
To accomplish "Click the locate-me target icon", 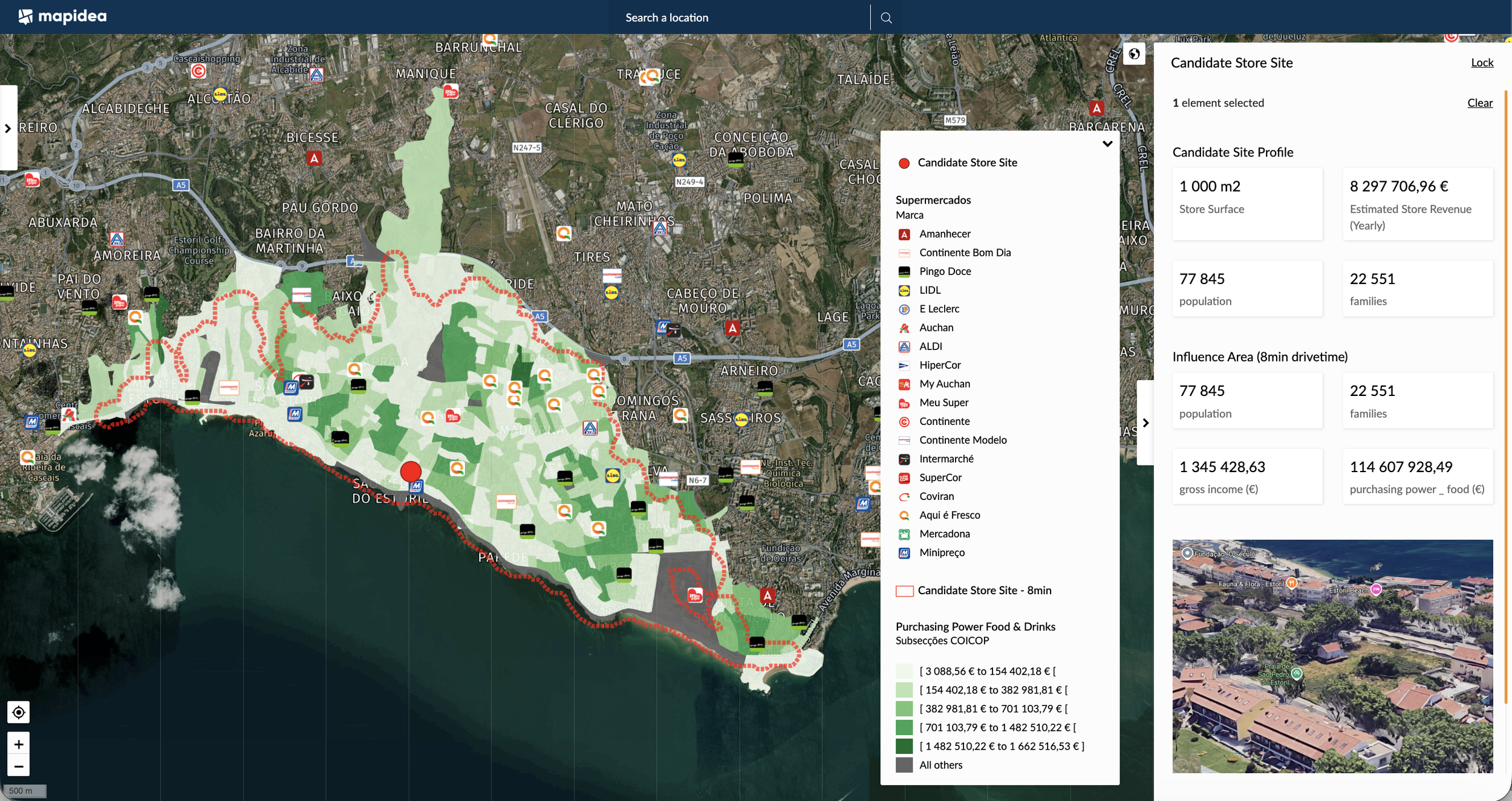I will 19,712.
